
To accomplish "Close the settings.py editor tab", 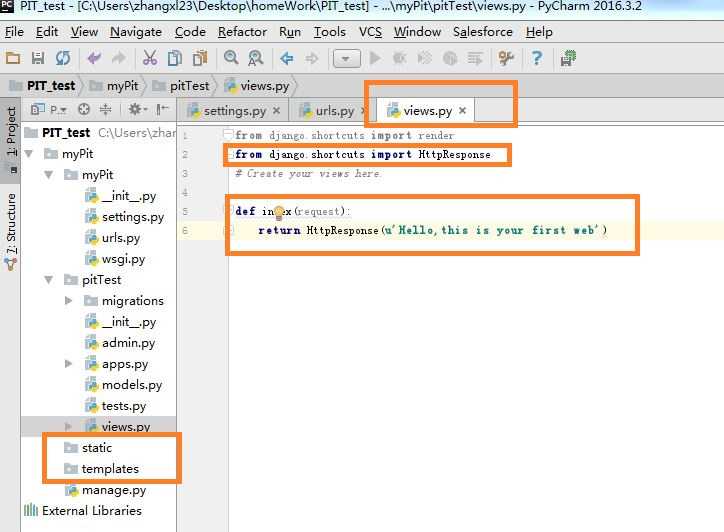I will (276, 110).
